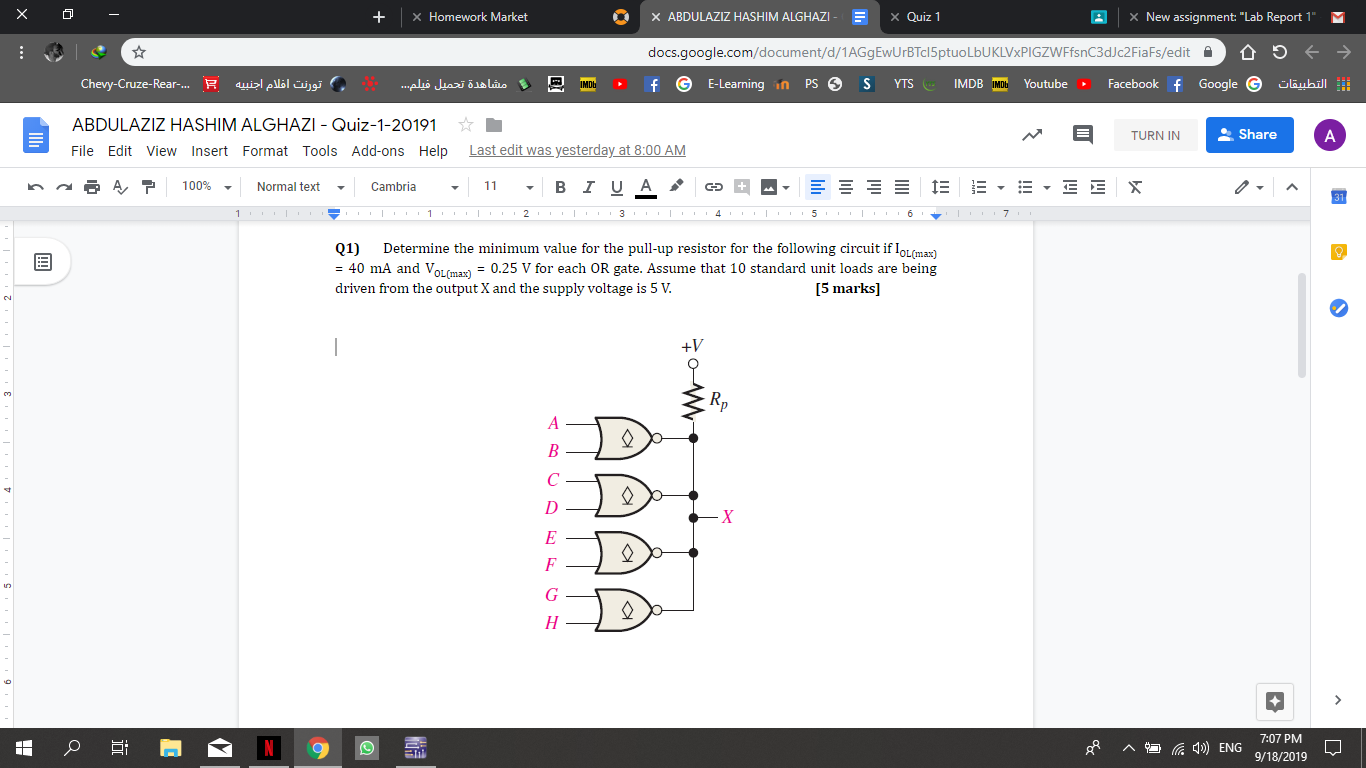This screenshot has height=768, width=1366.
Task: Open last edit was yesterday link
Action: tap(577, 151)
